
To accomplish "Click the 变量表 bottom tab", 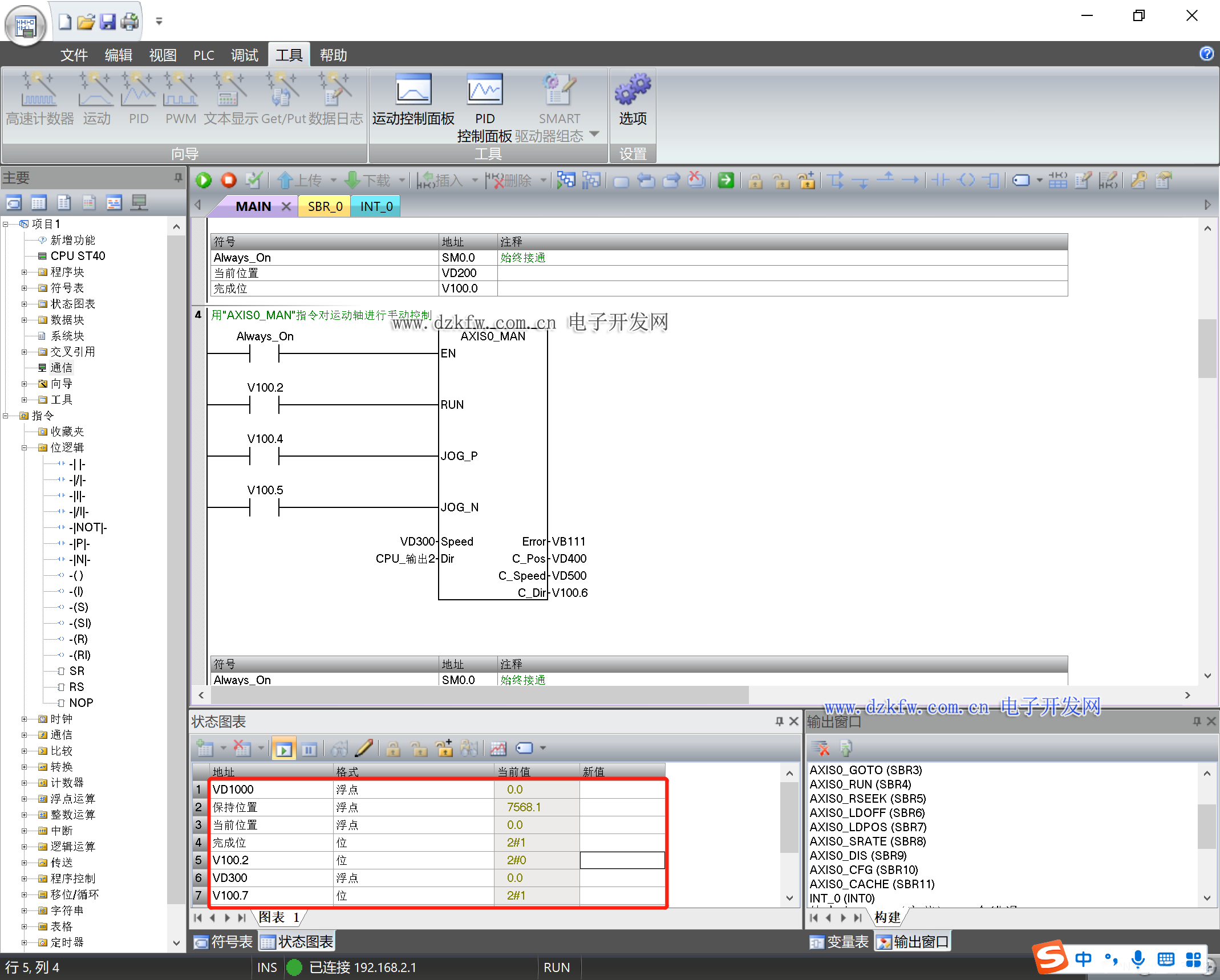I will coord(839,942).
